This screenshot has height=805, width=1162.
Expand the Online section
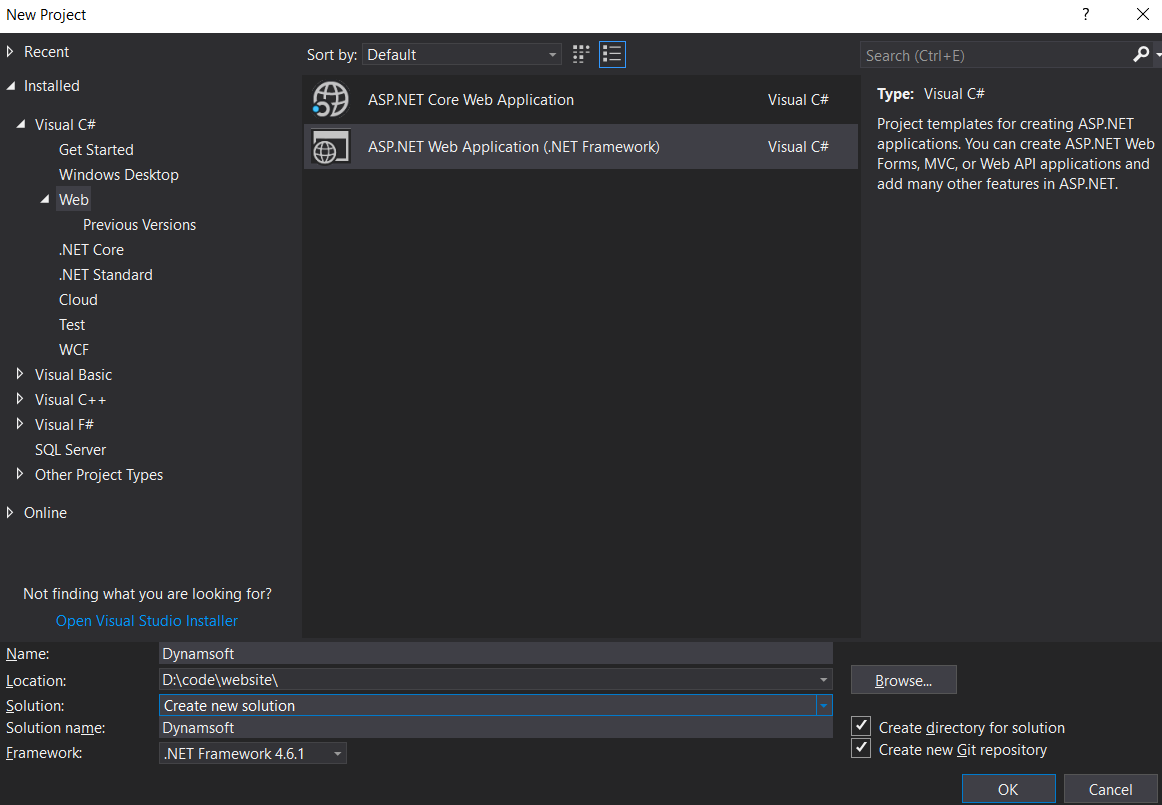tap(10, 512)
